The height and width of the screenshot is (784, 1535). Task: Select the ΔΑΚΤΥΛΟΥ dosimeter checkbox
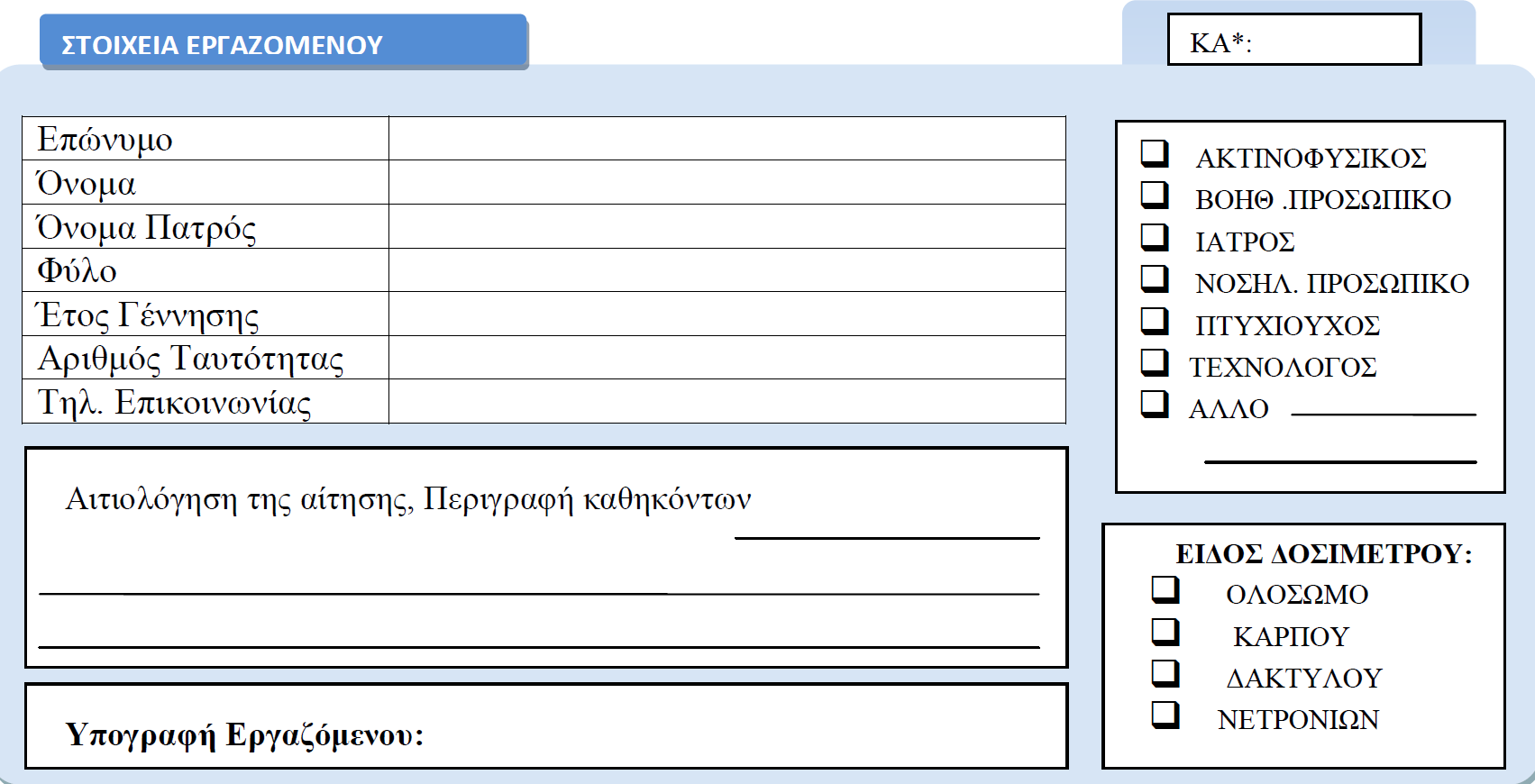click(x=1165, y=673)
